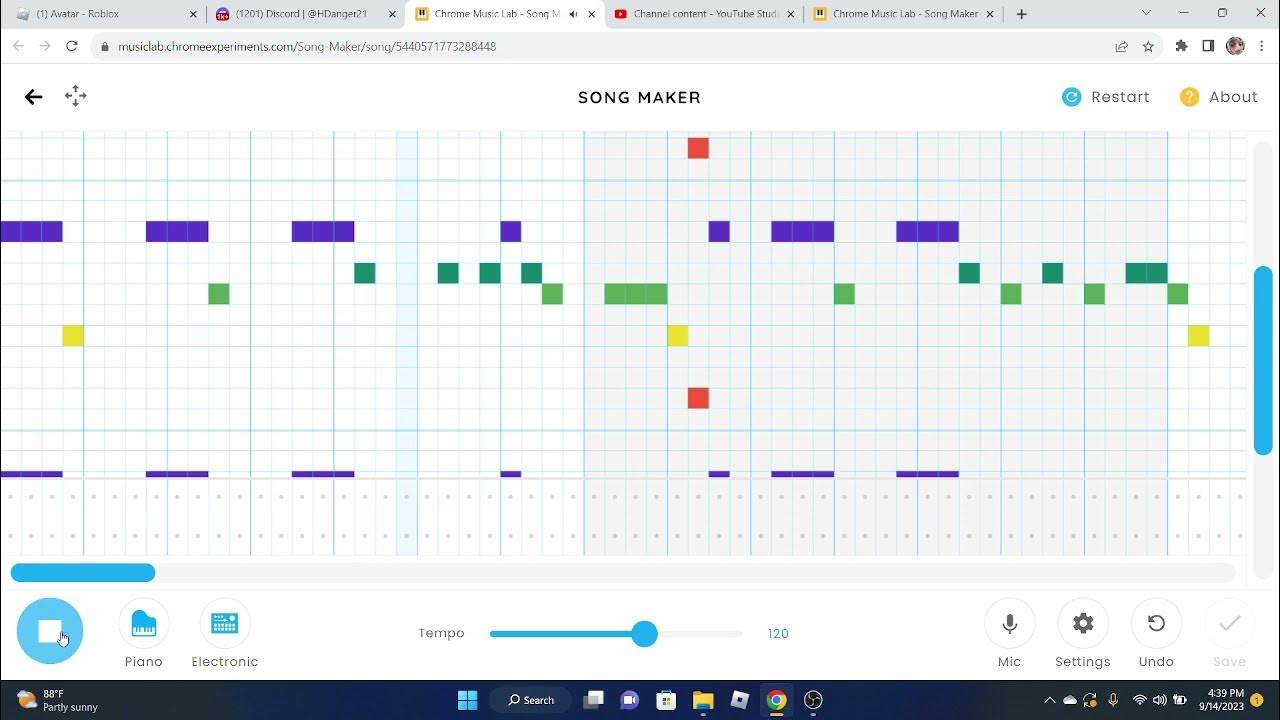Open the Settings gear
Image resolution: width=1280 pixels, height=720 pixels.
[x=1083, y=623]
